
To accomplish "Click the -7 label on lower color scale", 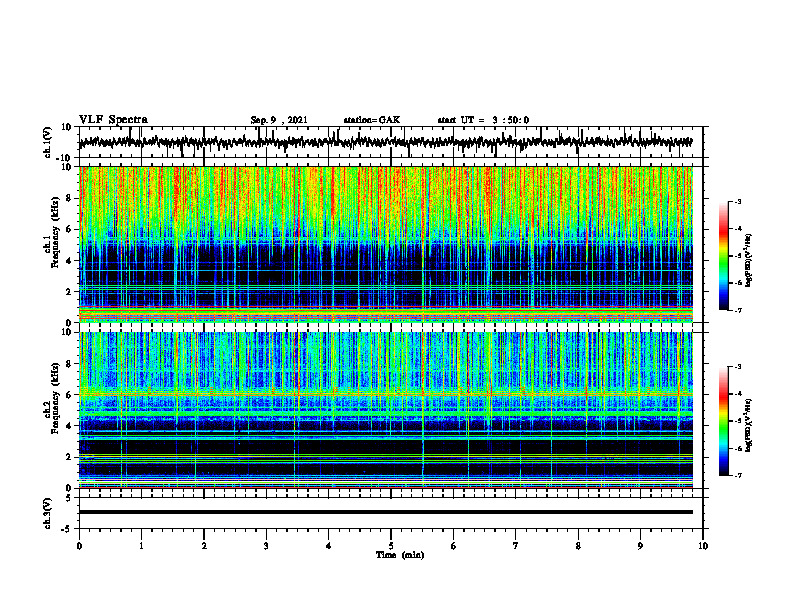I will (x=737, y=475).
